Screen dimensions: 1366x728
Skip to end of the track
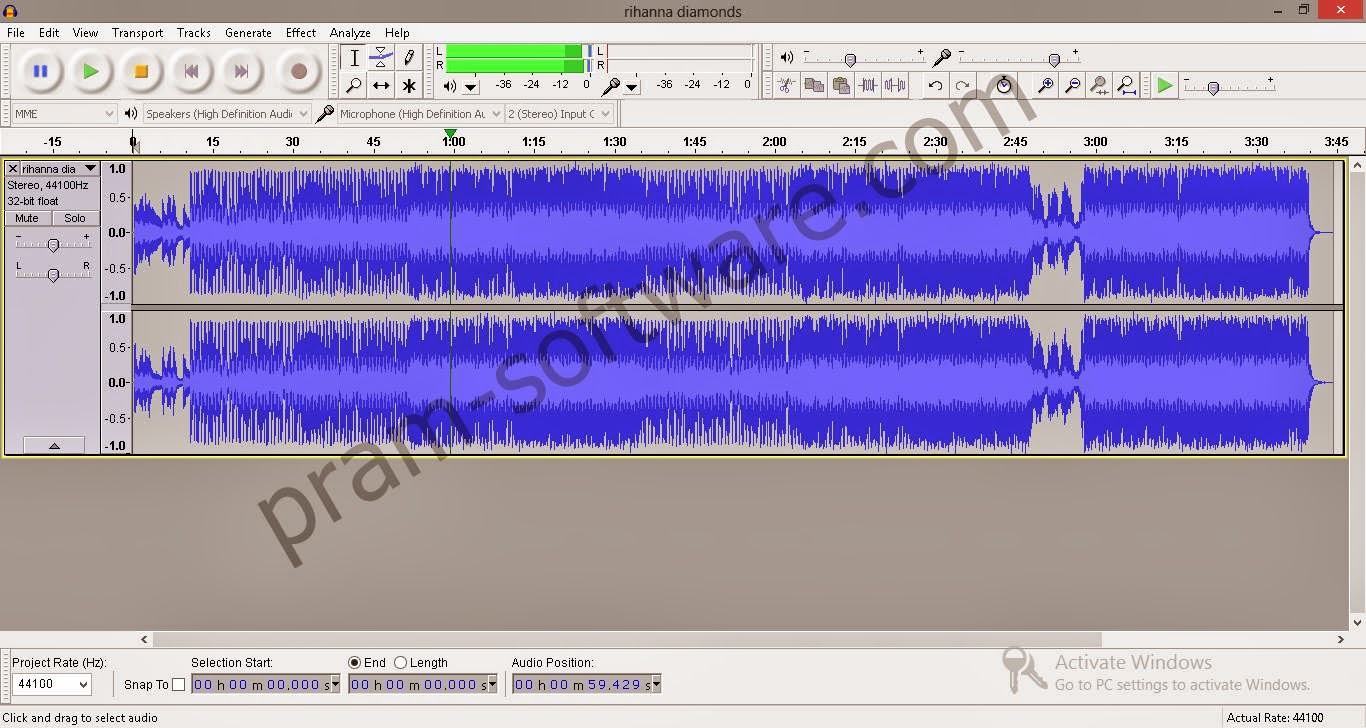[x=241, y=71]
